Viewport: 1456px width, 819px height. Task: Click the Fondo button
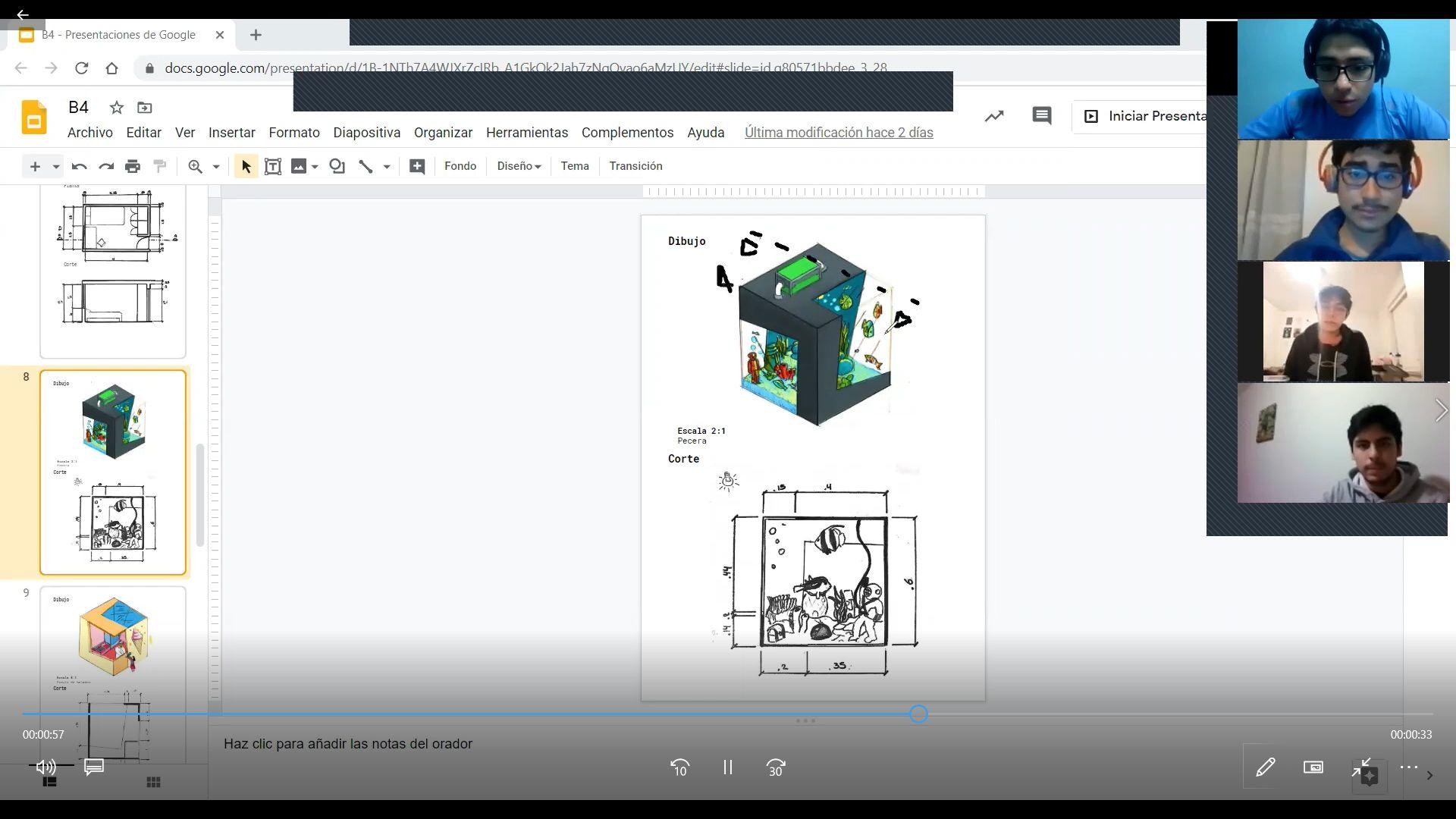point(460,166)
